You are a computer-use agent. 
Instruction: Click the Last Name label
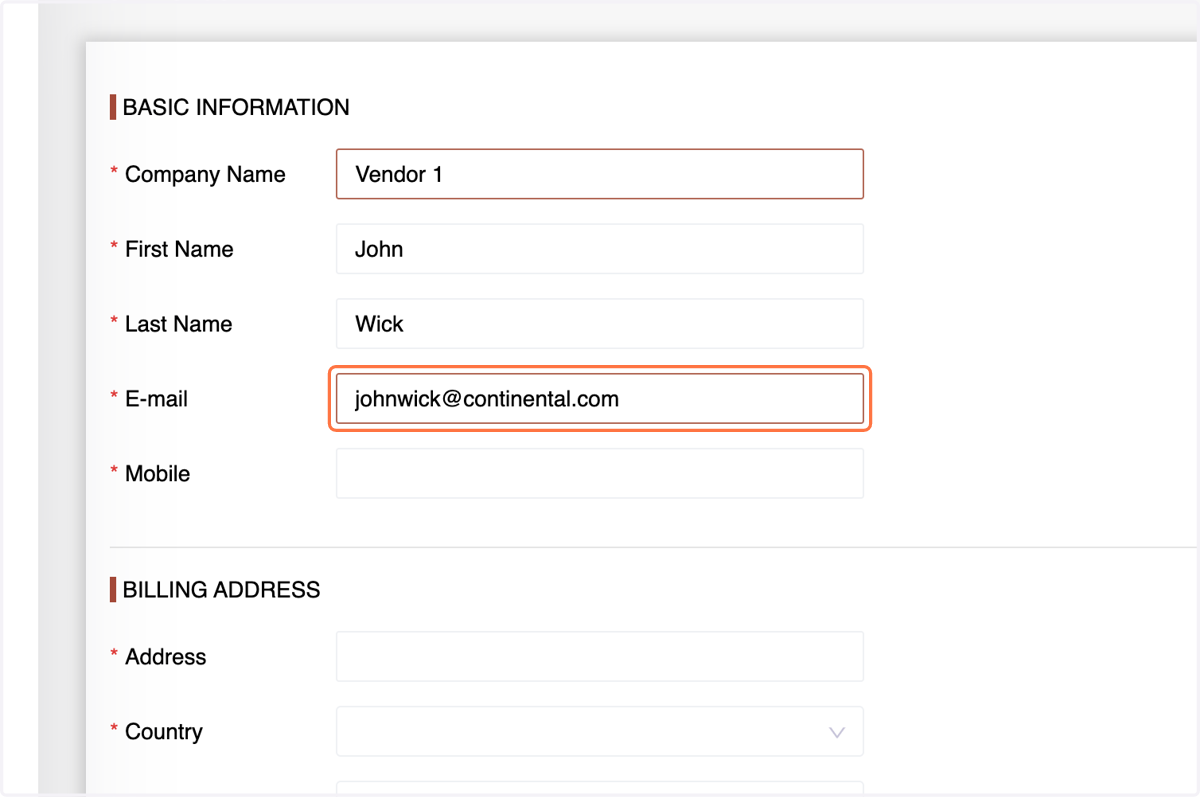pyautogui.click(x=178, y=324)
